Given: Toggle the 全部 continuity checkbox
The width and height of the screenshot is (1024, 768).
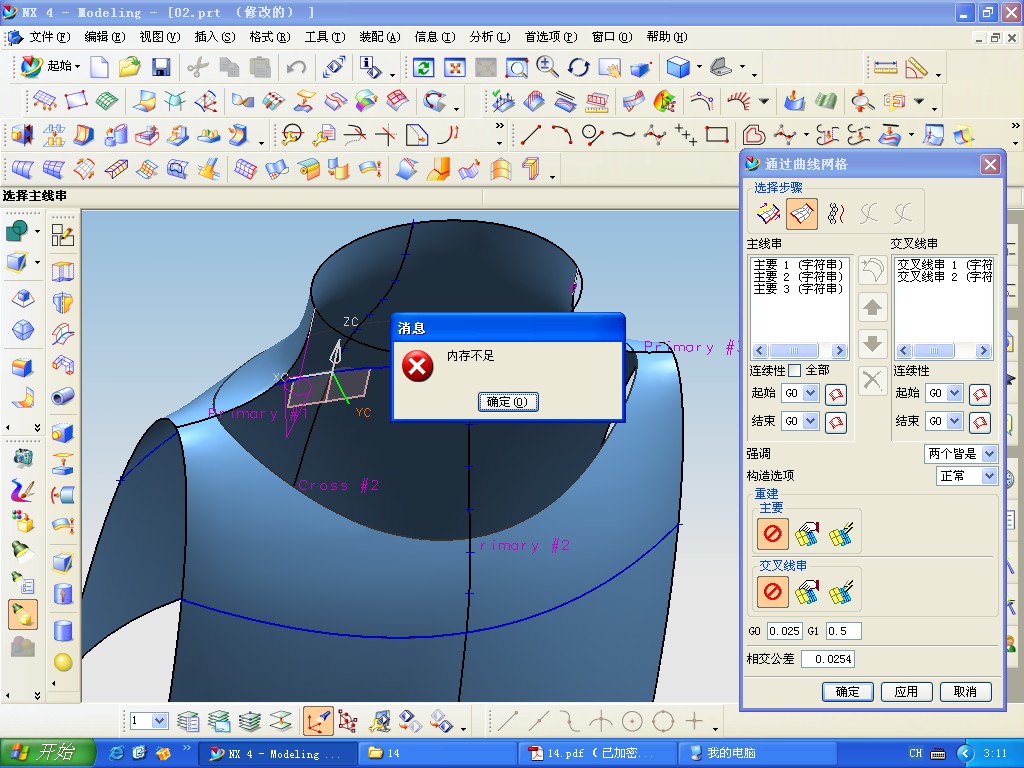Looking at the screenshot, I should 795,370.
